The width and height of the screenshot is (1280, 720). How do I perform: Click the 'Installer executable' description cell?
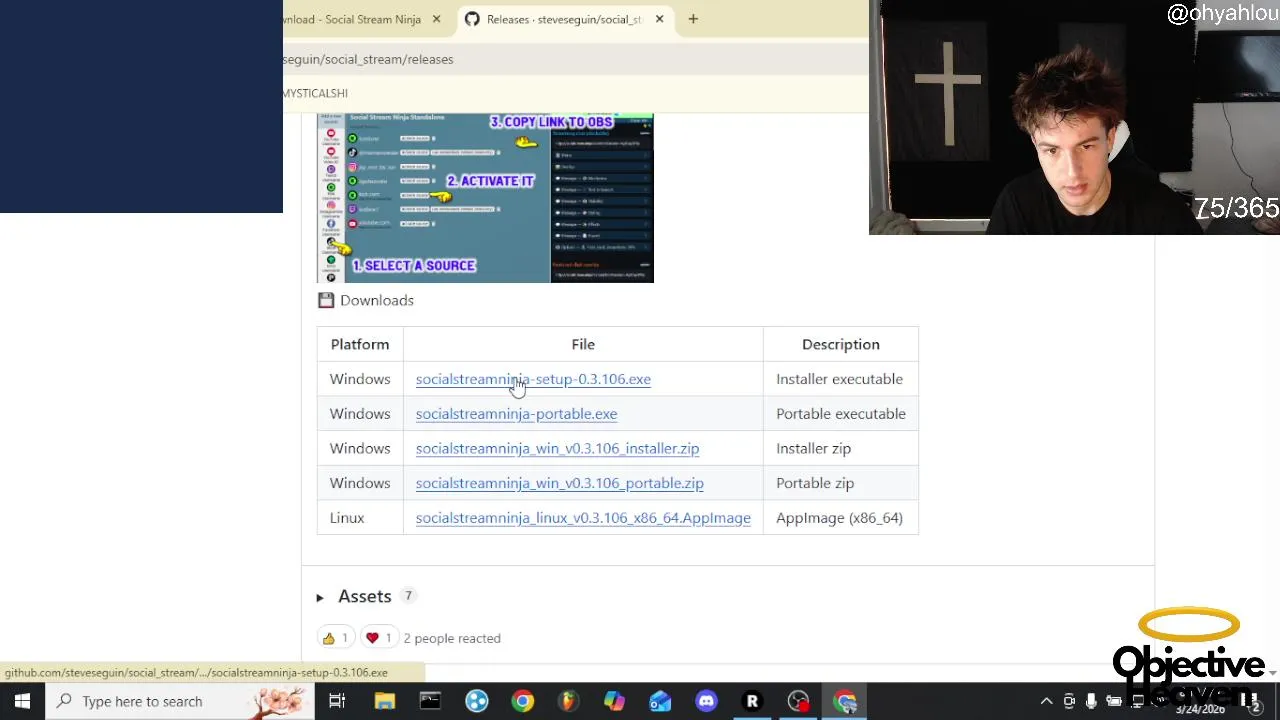click(x=839, y=379)
